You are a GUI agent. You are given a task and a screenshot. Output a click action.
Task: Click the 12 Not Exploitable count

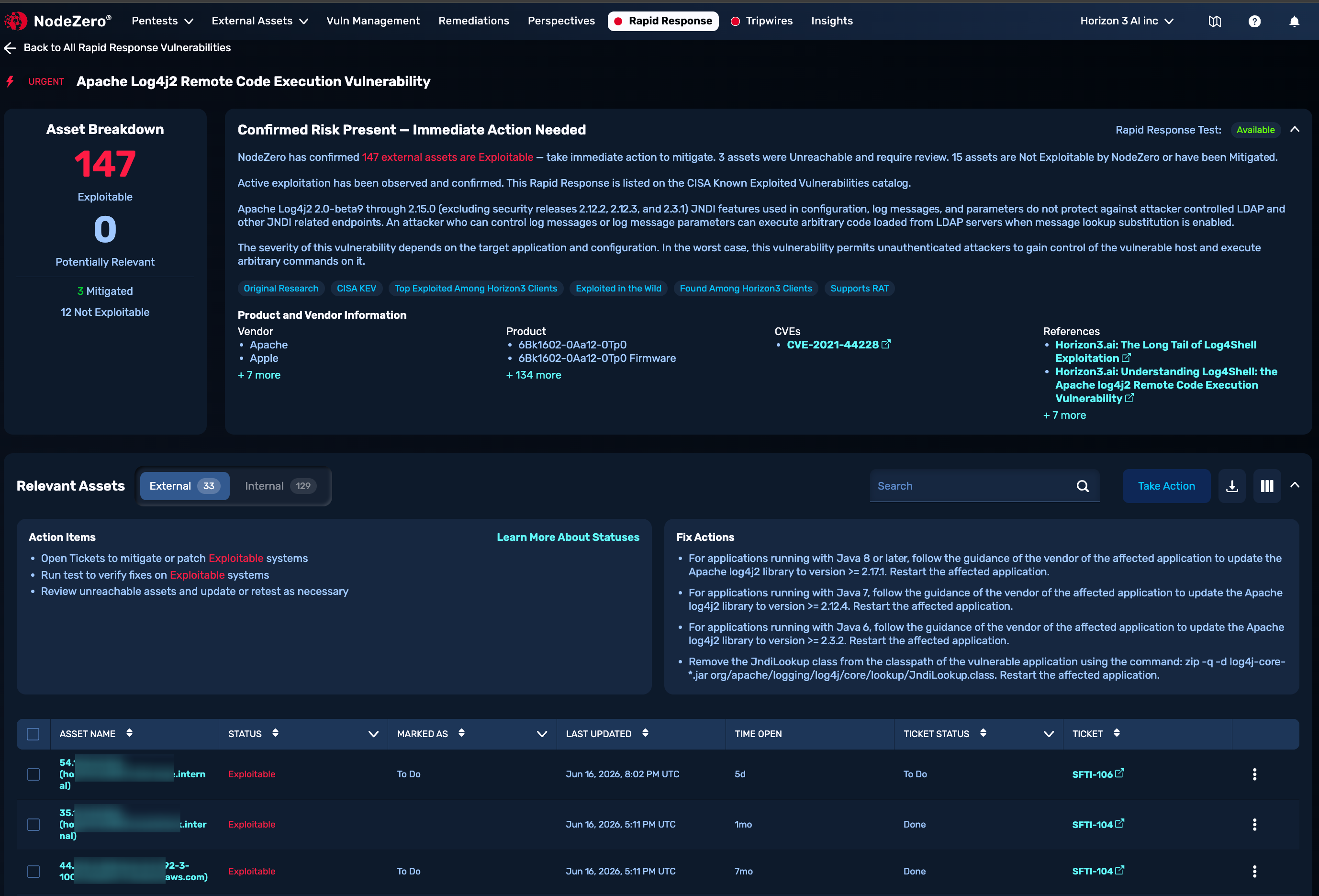click(x=105, y=312)
